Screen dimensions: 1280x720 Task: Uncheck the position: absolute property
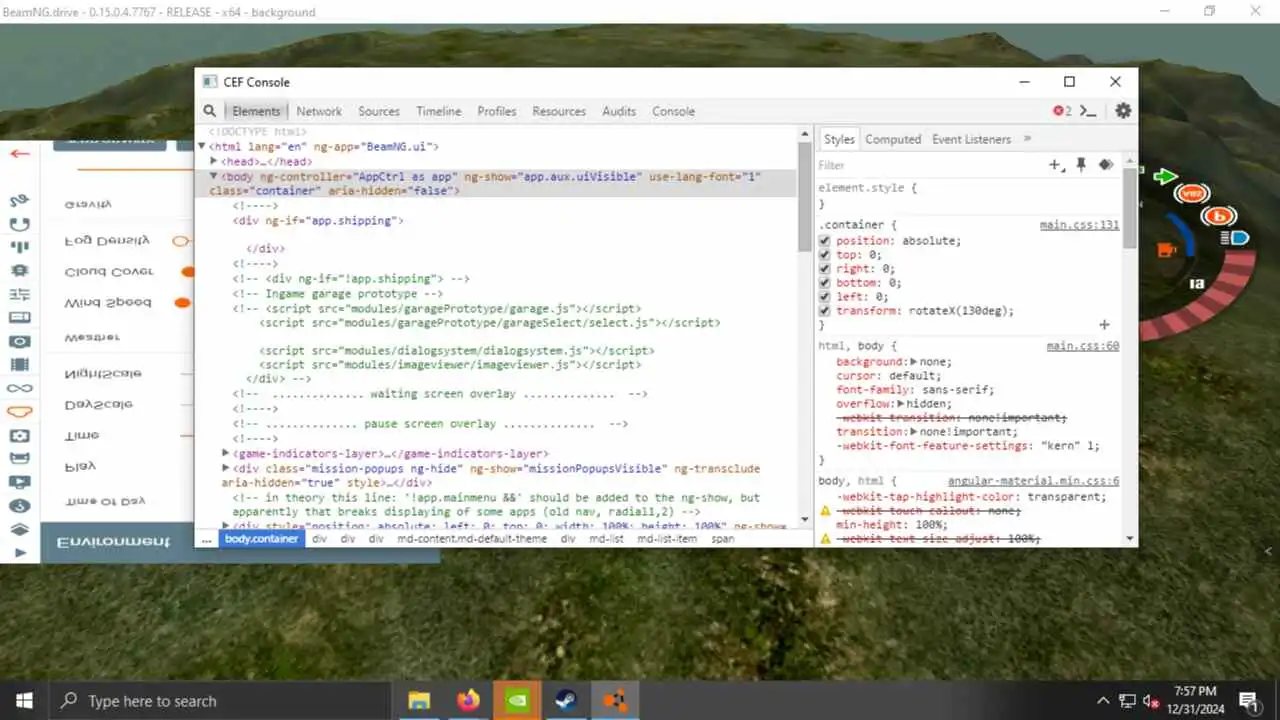825,241
